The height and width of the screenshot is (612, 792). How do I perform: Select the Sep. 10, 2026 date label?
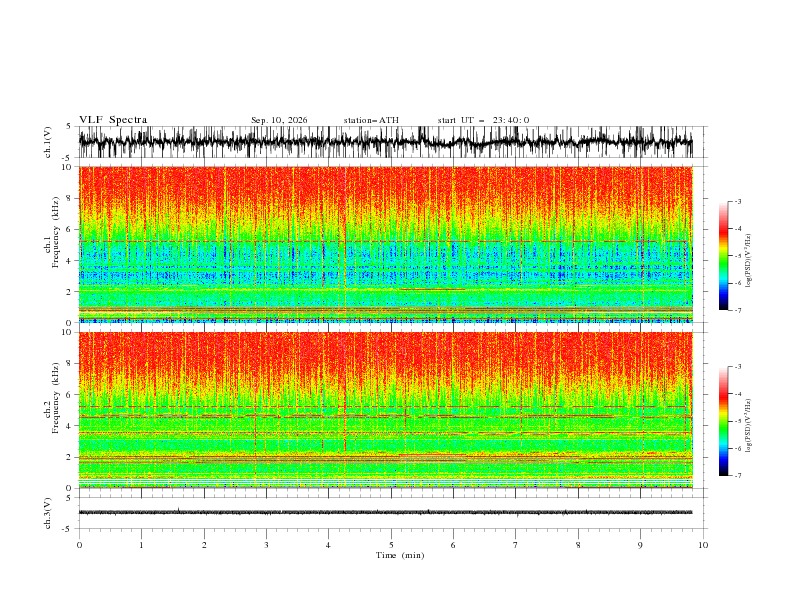[x=279, y=120]
